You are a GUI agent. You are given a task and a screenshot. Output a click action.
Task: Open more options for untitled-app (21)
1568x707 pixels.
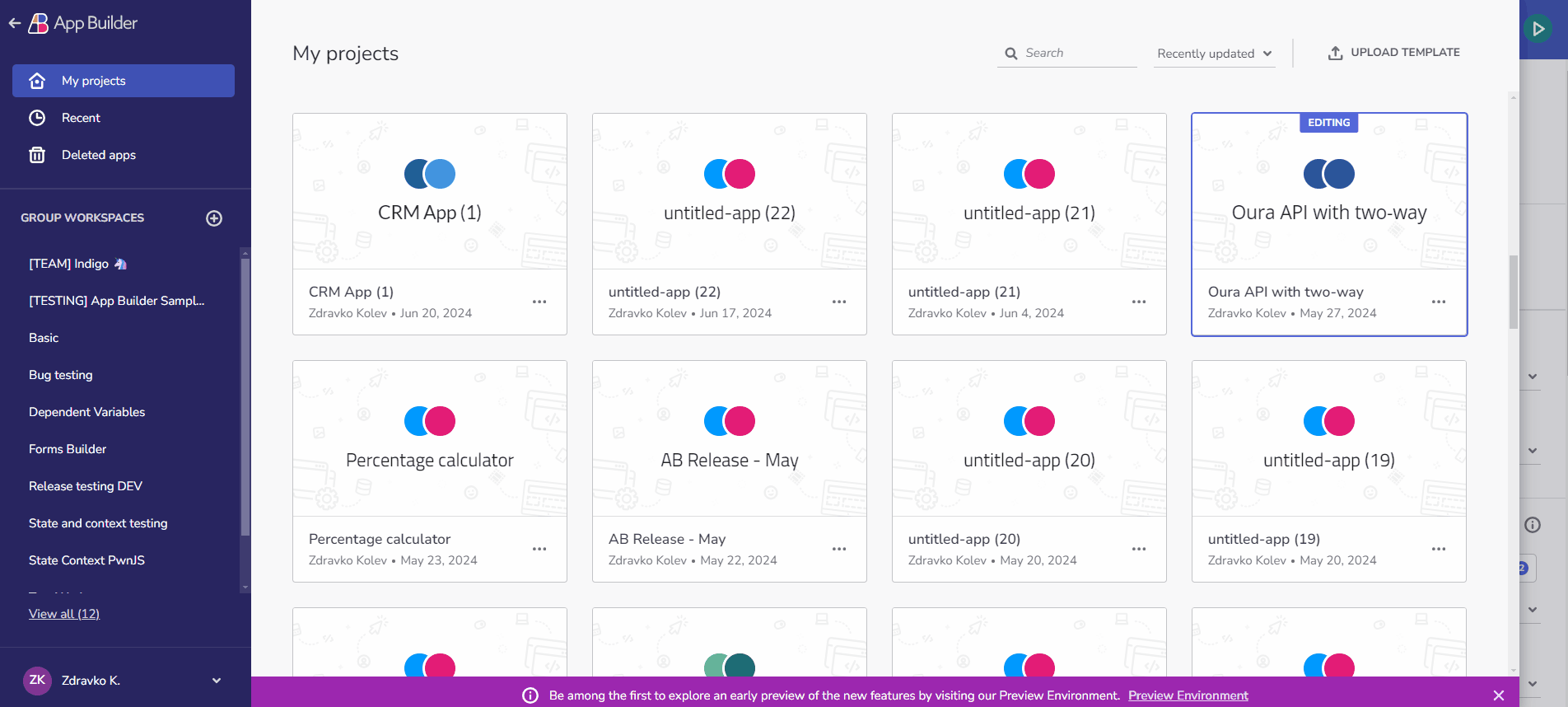pyautogui.click(x=1139, y=302)
